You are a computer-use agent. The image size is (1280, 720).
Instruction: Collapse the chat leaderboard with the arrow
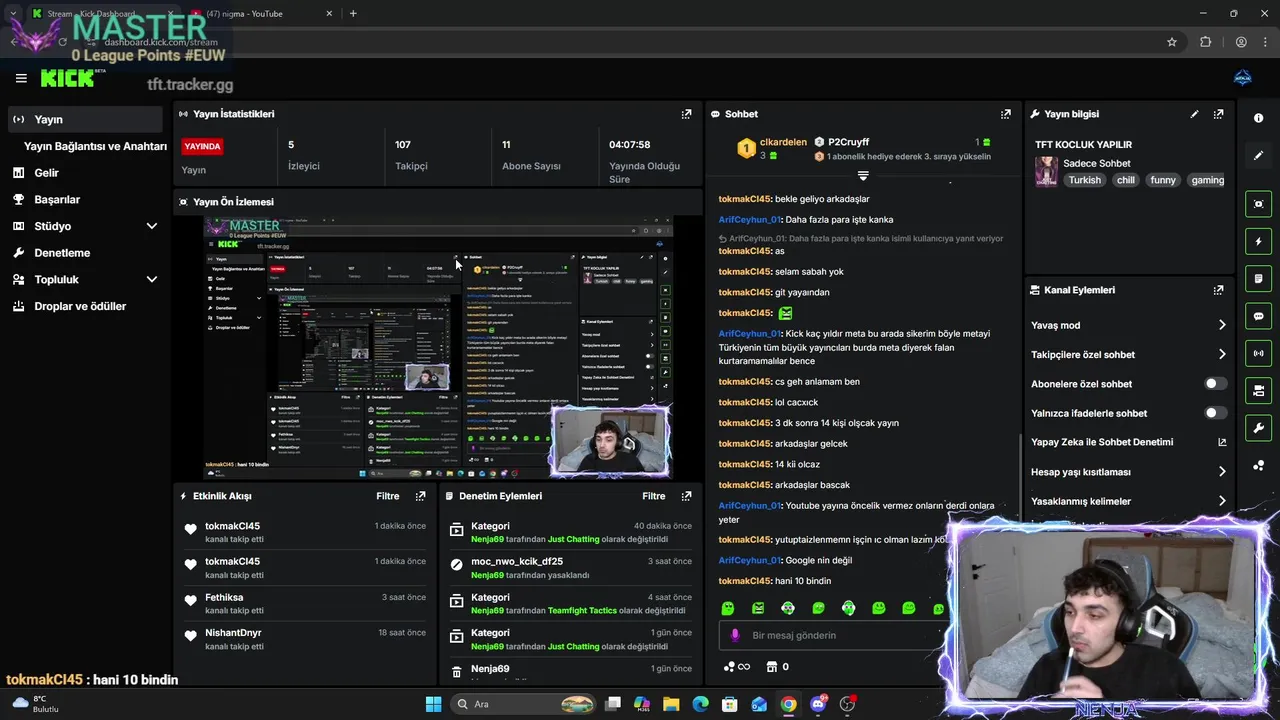click(863, 176)
